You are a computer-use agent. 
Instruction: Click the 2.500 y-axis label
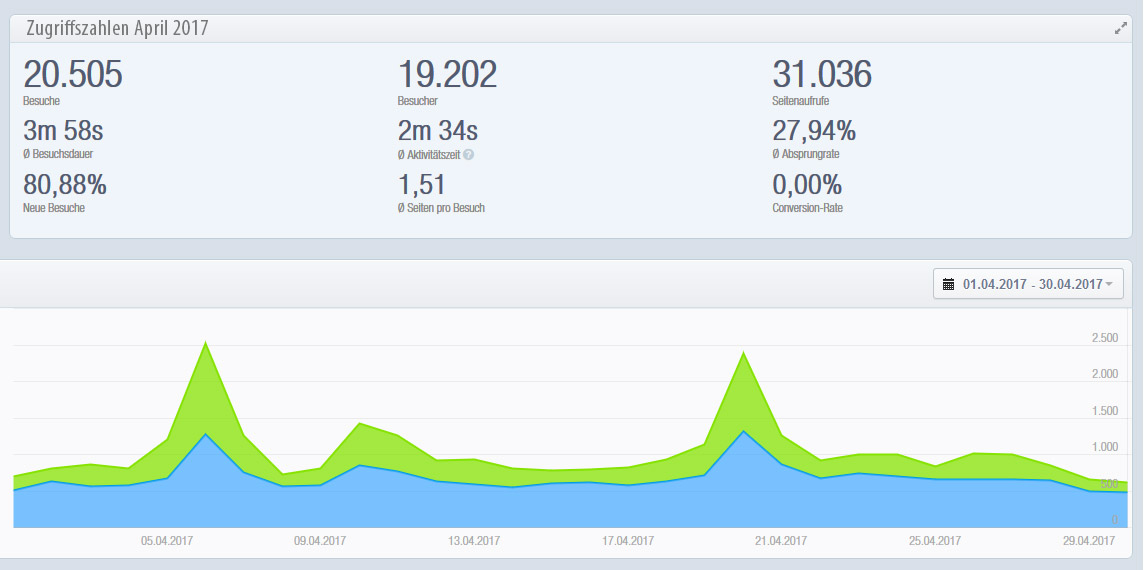pos(1104,338)
